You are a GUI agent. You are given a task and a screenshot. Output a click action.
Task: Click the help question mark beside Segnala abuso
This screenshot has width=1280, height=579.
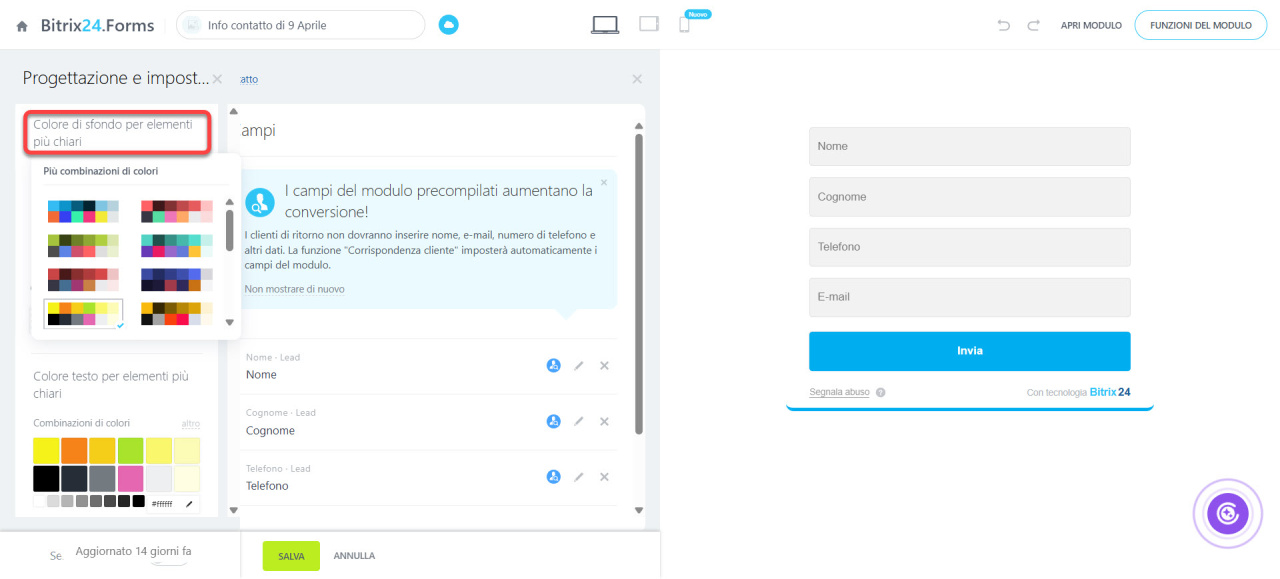point(880,393)
